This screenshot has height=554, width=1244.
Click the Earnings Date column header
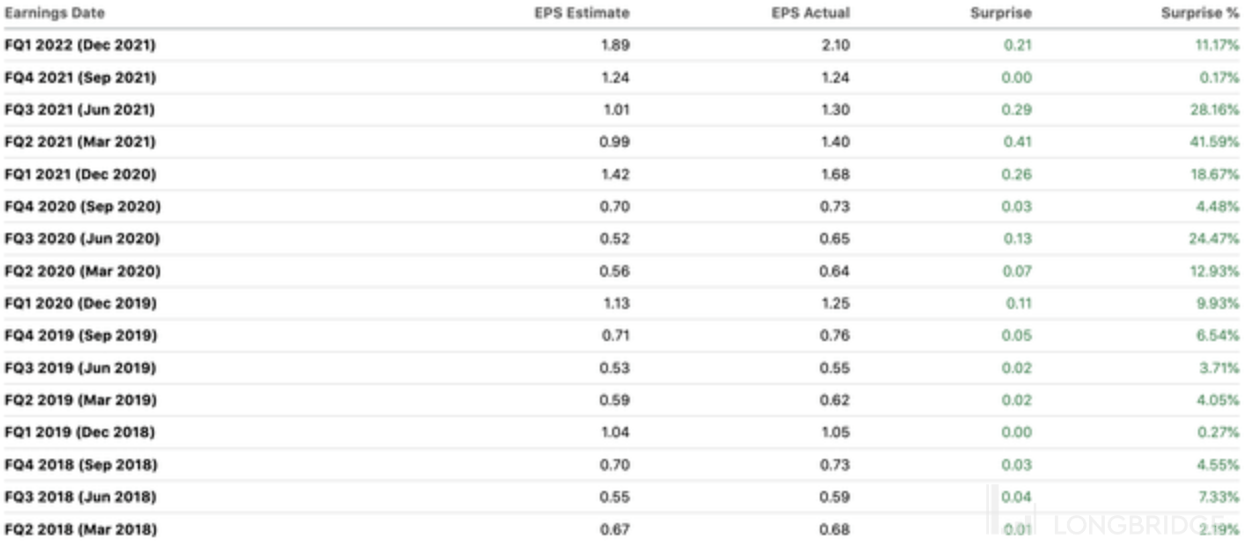point(55,14)
